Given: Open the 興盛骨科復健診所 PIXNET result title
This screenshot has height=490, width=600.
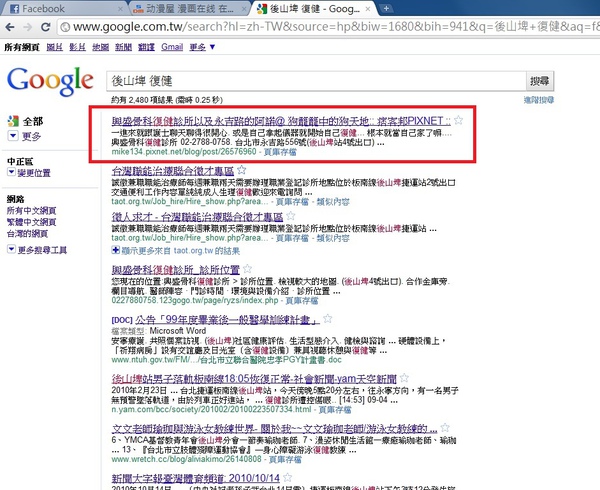Looking at the screenshot, I should (281, 121).
